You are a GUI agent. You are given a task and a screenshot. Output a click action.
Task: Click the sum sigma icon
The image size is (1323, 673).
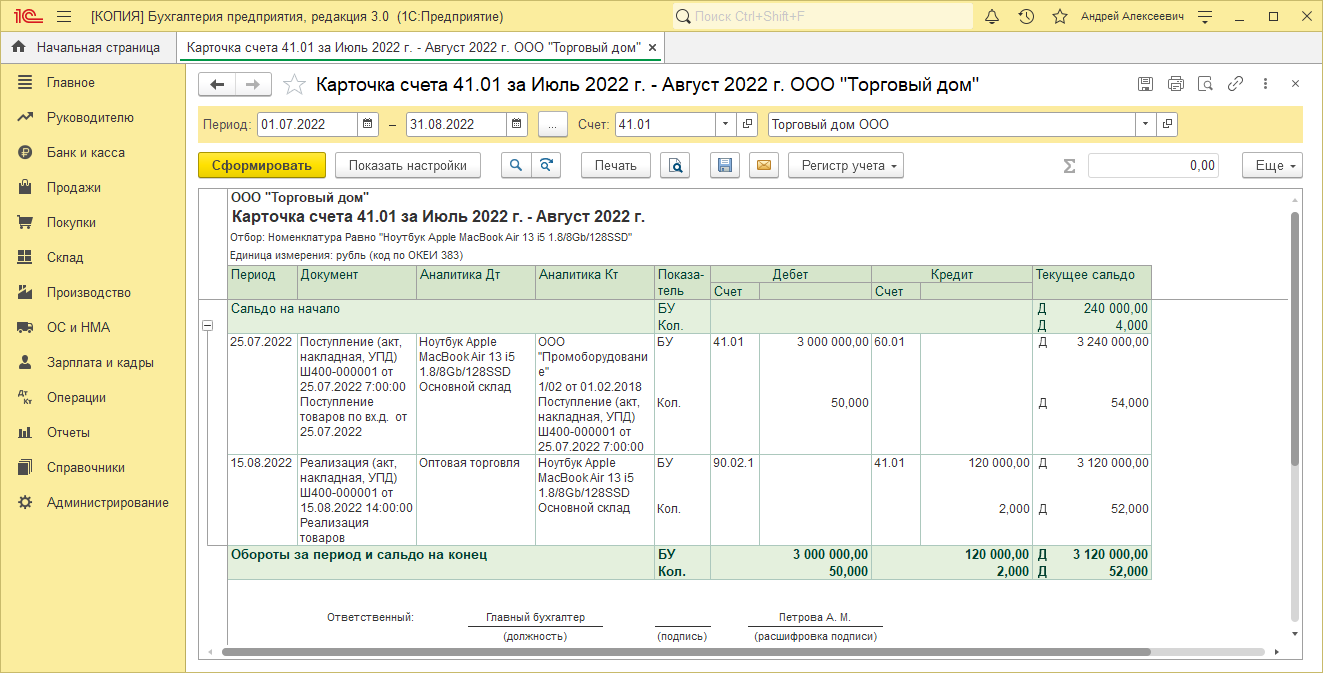(1069, 166)
